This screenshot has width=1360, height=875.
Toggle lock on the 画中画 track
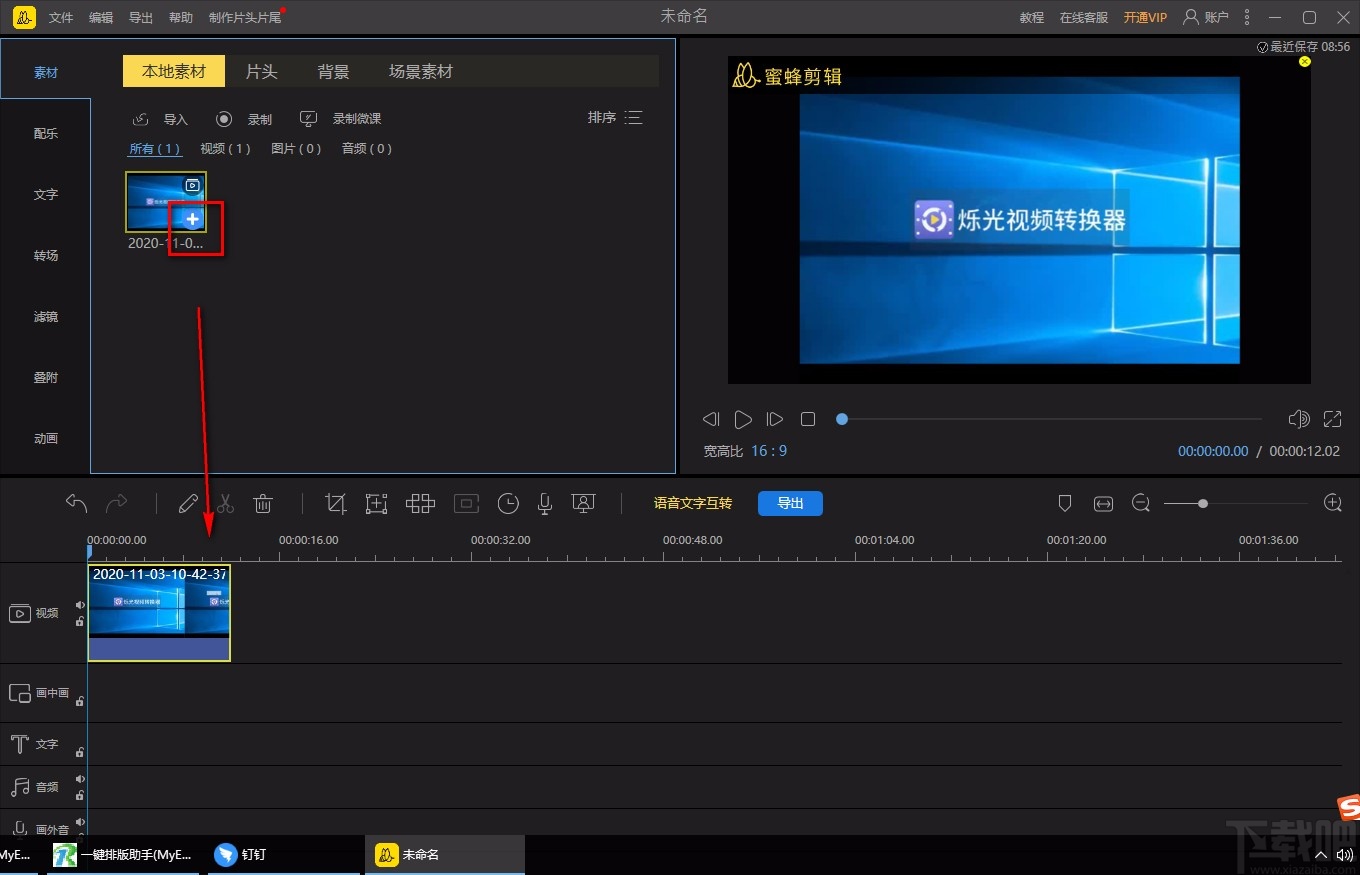tap(80, 701)
